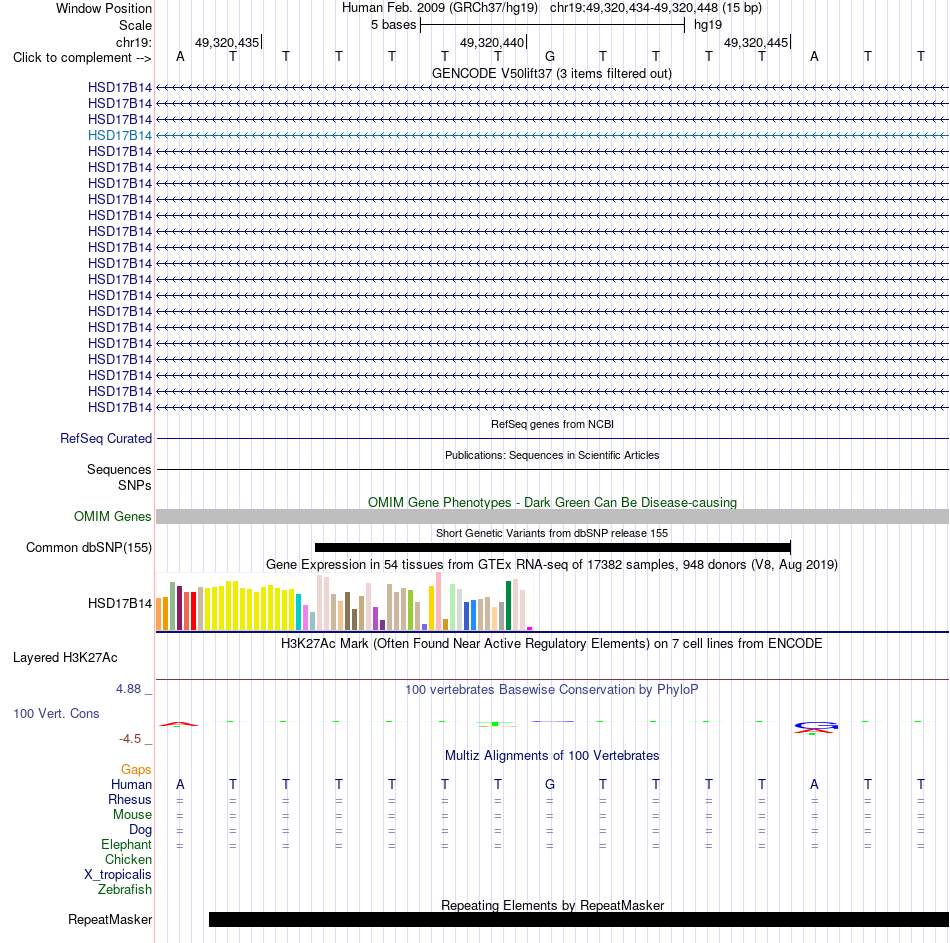Click the 'Scale' track label
Screen dimensions: 950x943
135,25
